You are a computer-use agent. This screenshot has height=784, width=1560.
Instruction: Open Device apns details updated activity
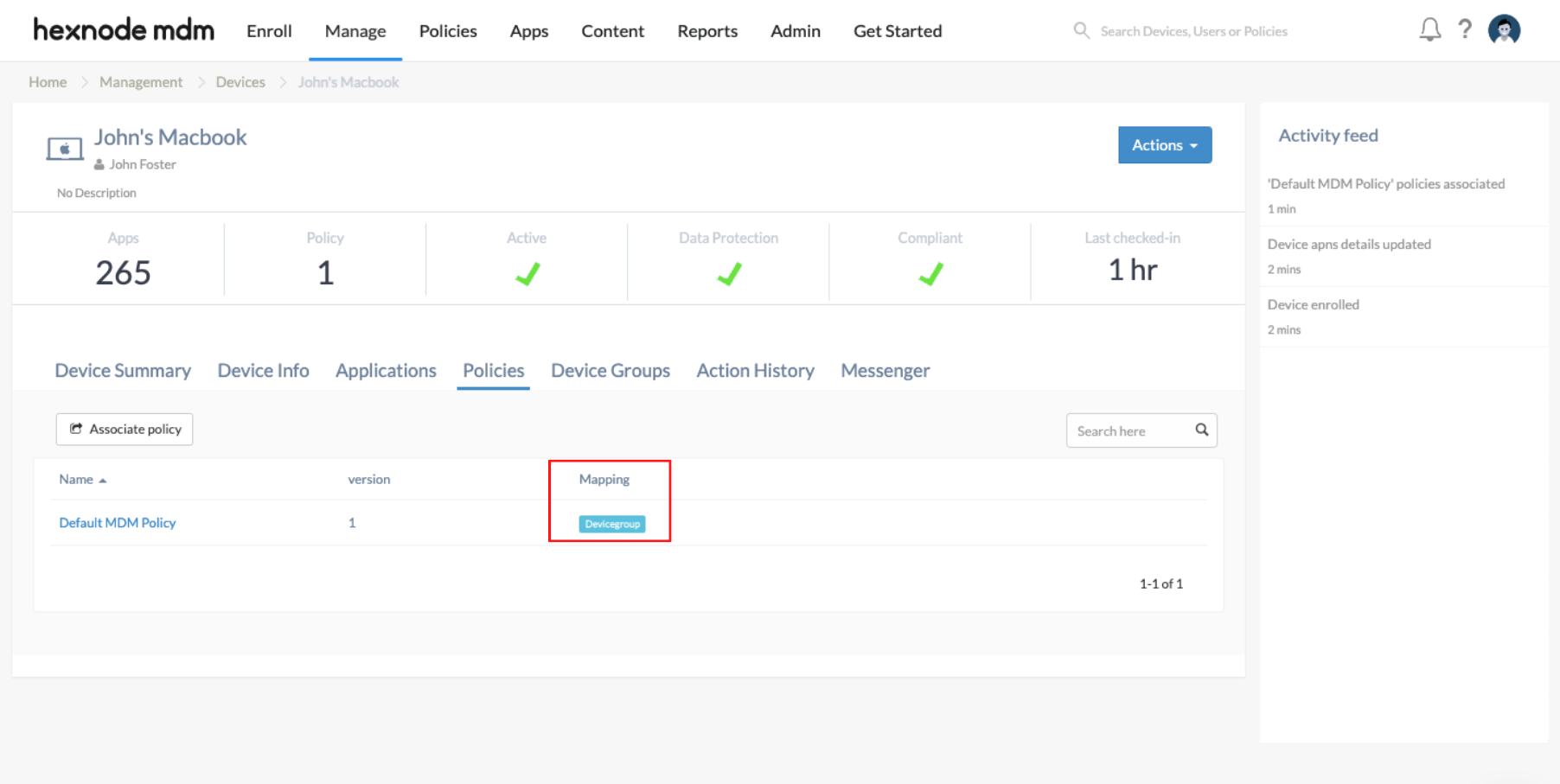[1349, 244]
